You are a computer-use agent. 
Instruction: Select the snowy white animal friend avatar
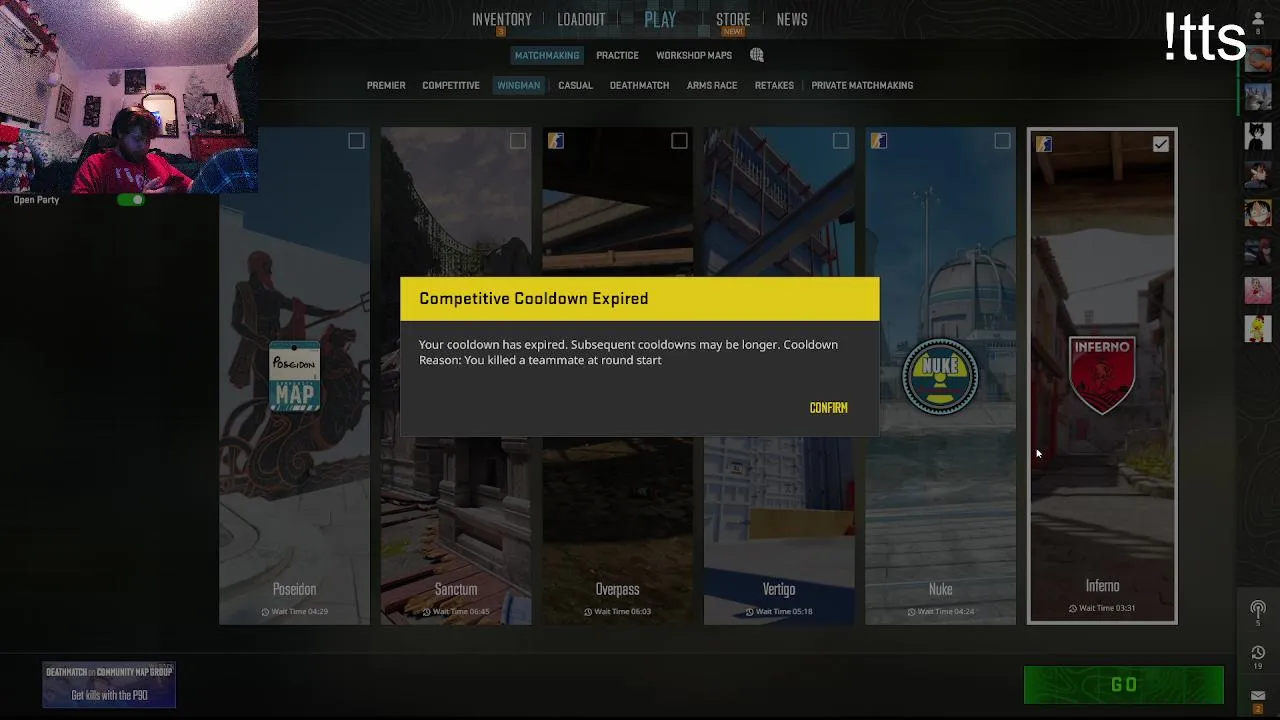(x=1258, y=98)
